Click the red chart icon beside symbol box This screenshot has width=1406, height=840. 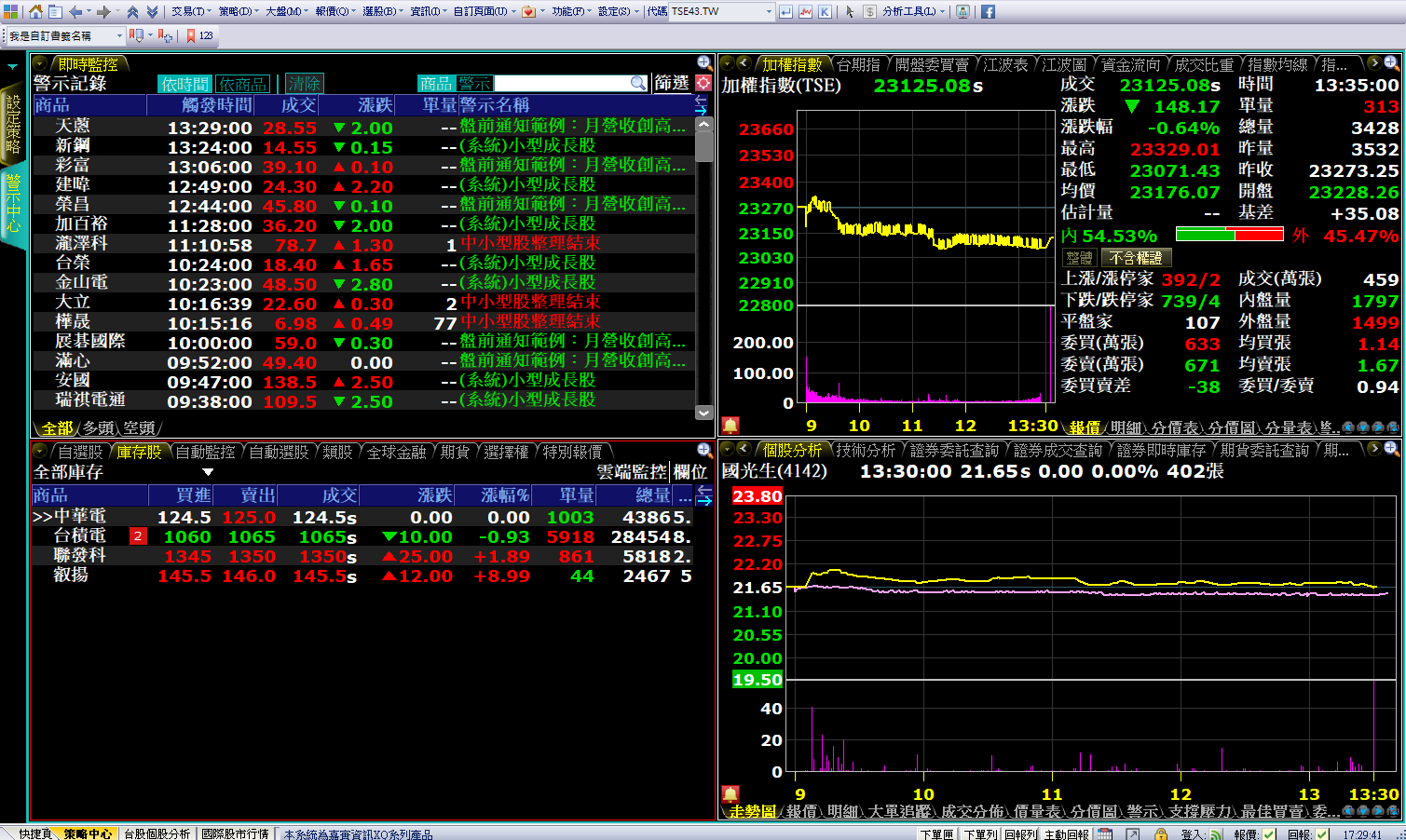pos(805,11)
